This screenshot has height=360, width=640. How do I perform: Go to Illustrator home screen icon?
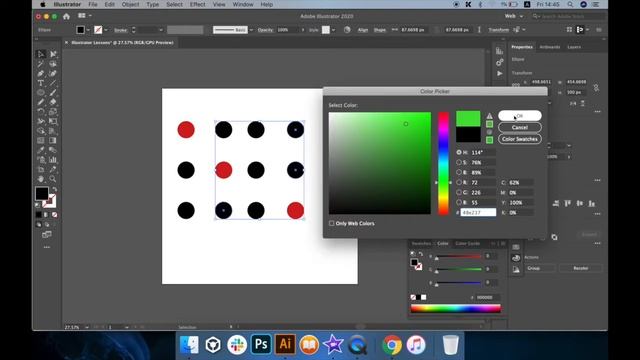pos(66,16)
